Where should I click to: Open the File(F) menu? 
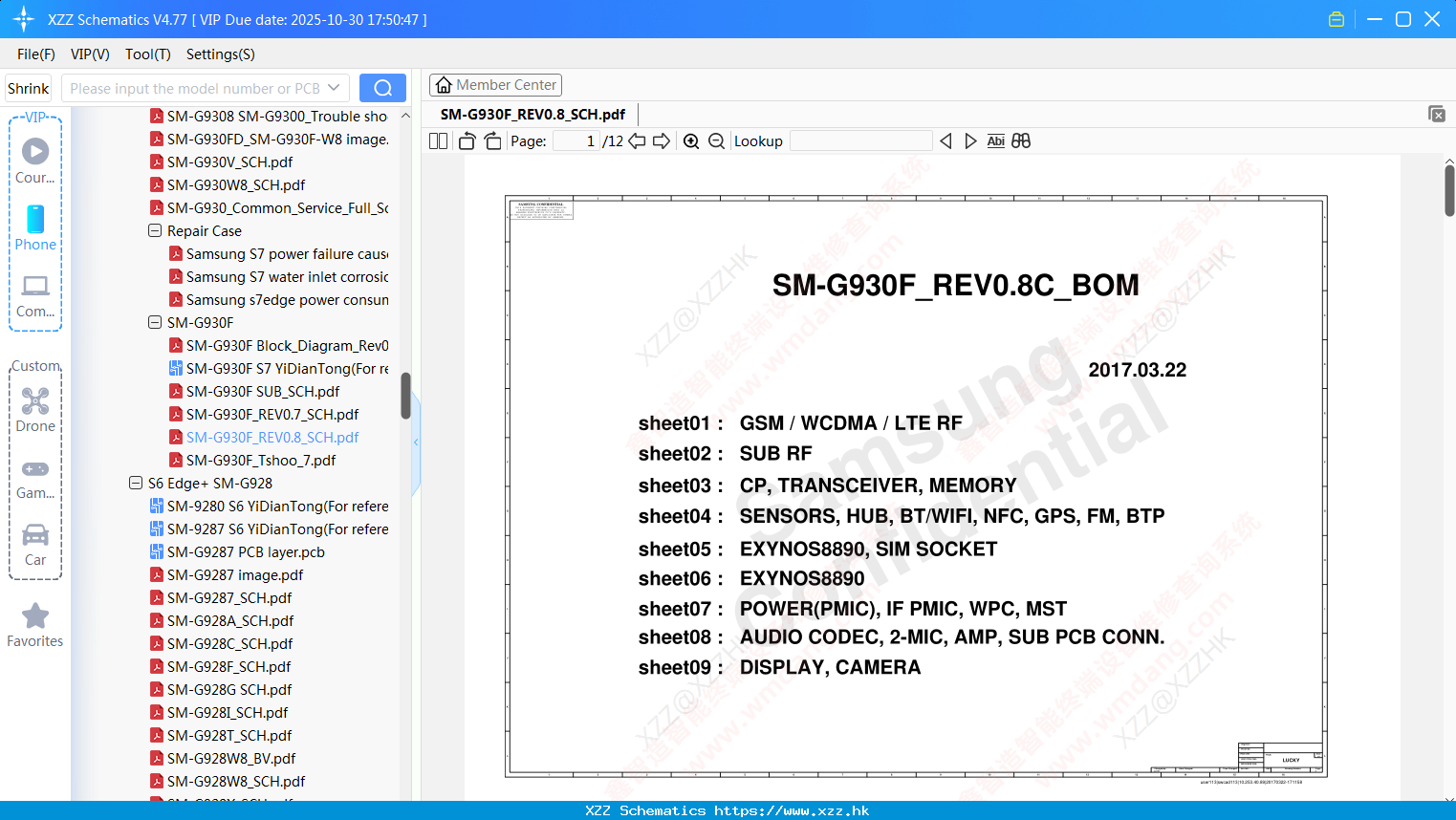pyautogui.click(x=36, y=54)
